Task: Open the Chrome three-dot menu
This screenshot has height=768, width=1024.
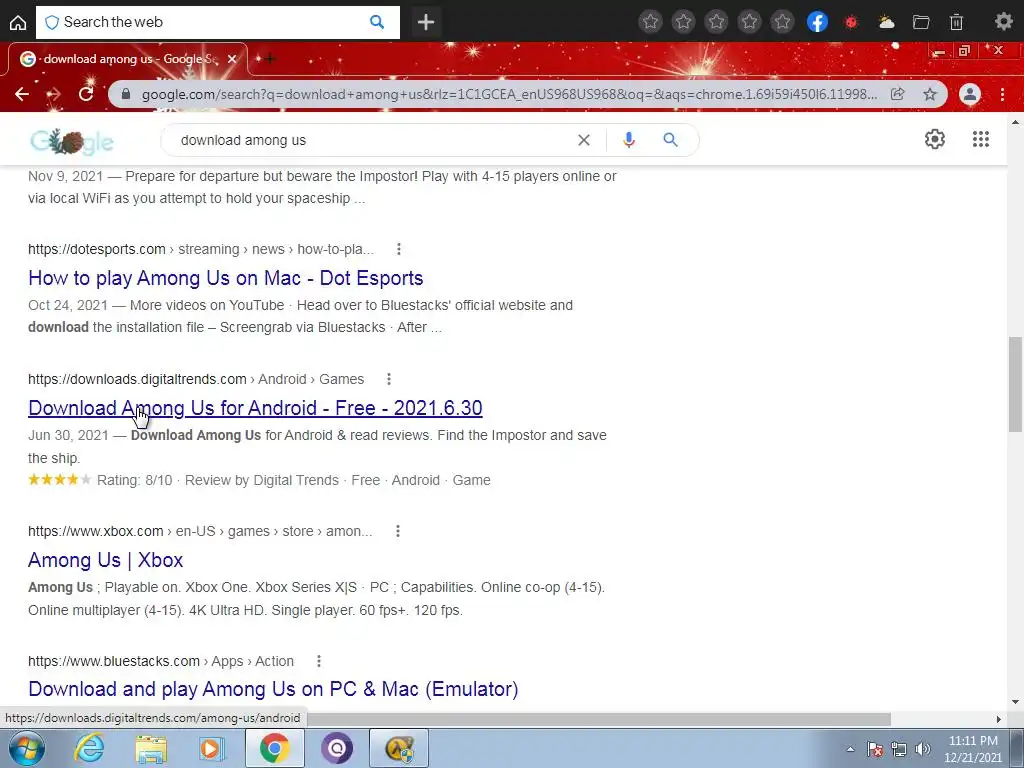Action: [x=1002, y=94]
